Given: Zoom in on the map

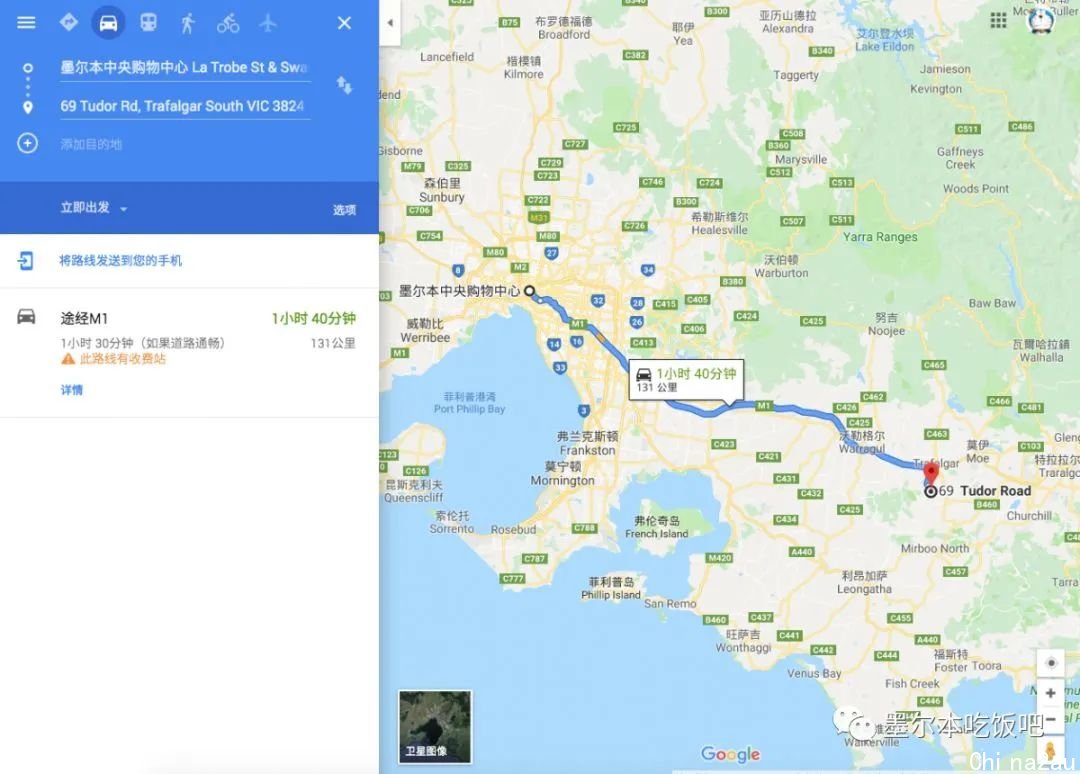Looking at the screenshot, I should [1050, 693].
